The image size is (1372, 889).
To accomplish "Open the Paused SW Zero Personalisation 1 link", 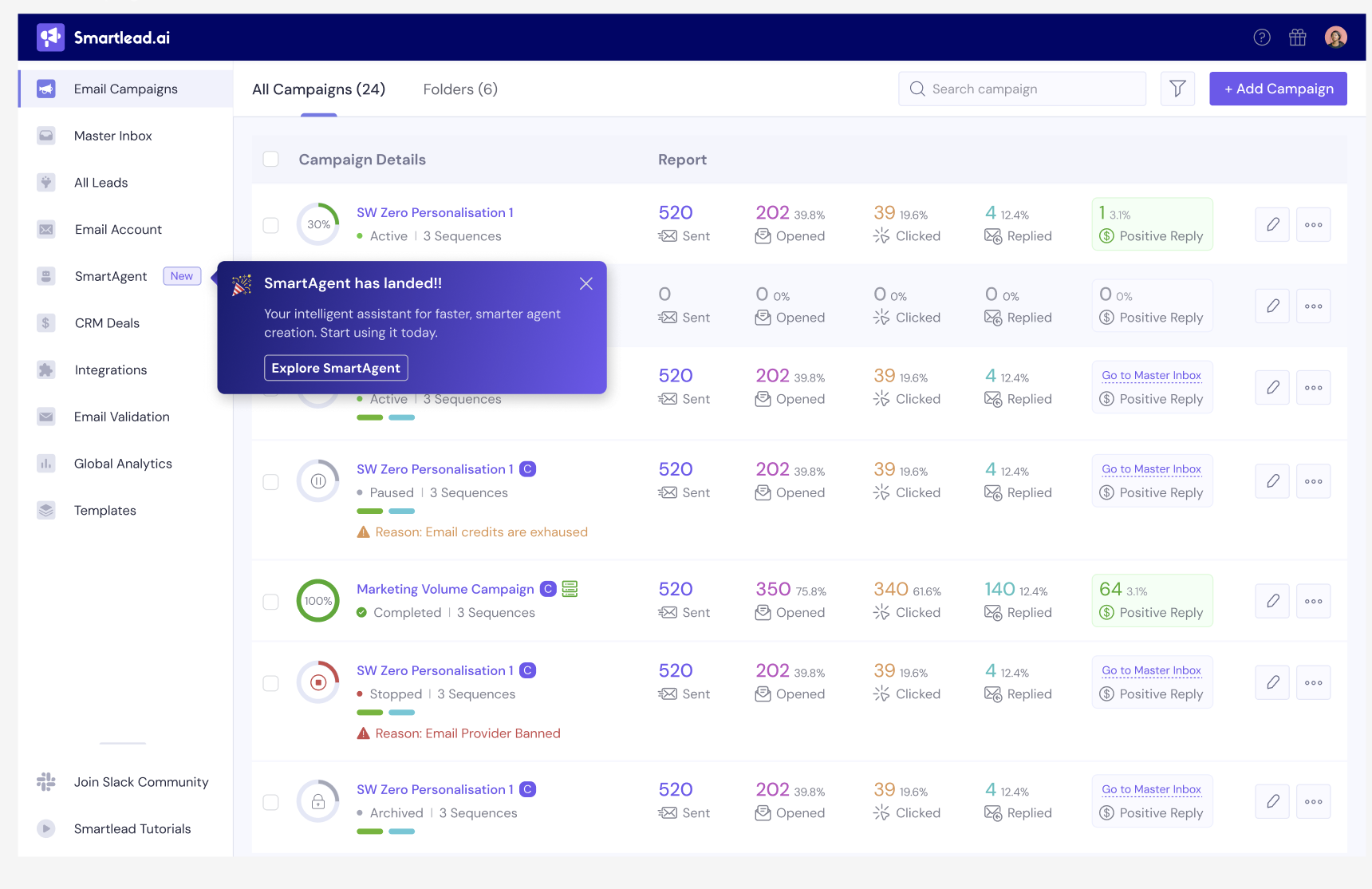I will pos(435,469).
